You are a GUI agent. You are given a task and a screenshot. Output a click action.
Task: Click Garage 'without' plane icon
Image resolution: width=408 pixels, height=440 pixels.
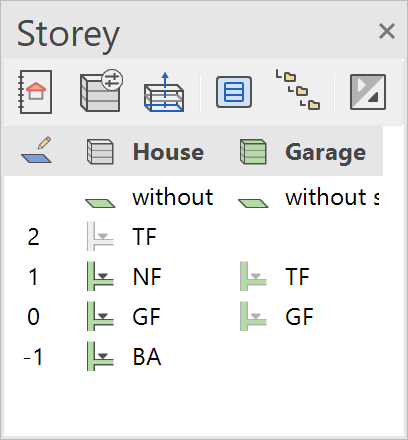(x=253, y=203)
